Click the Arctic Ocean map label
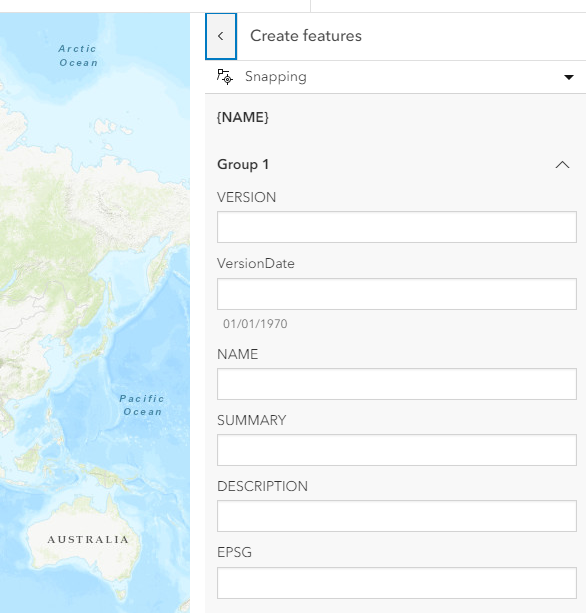Viewport: 586px width, 613px height. click(78, 56)
